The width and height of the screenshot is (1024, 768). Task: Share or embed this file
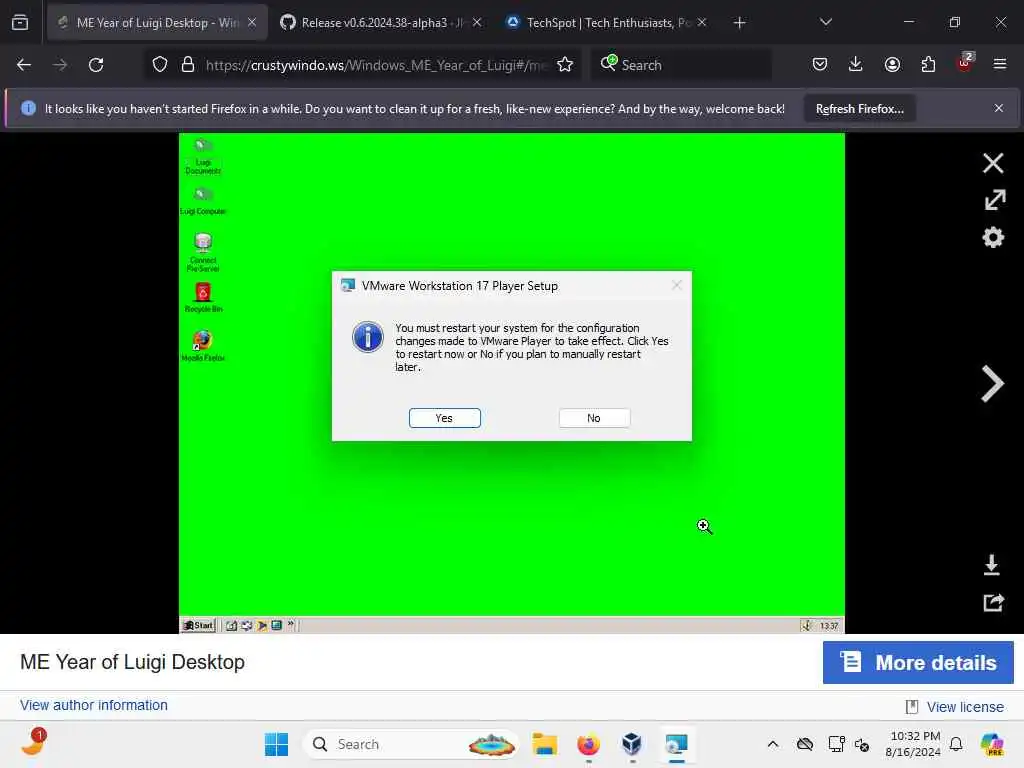993,602
